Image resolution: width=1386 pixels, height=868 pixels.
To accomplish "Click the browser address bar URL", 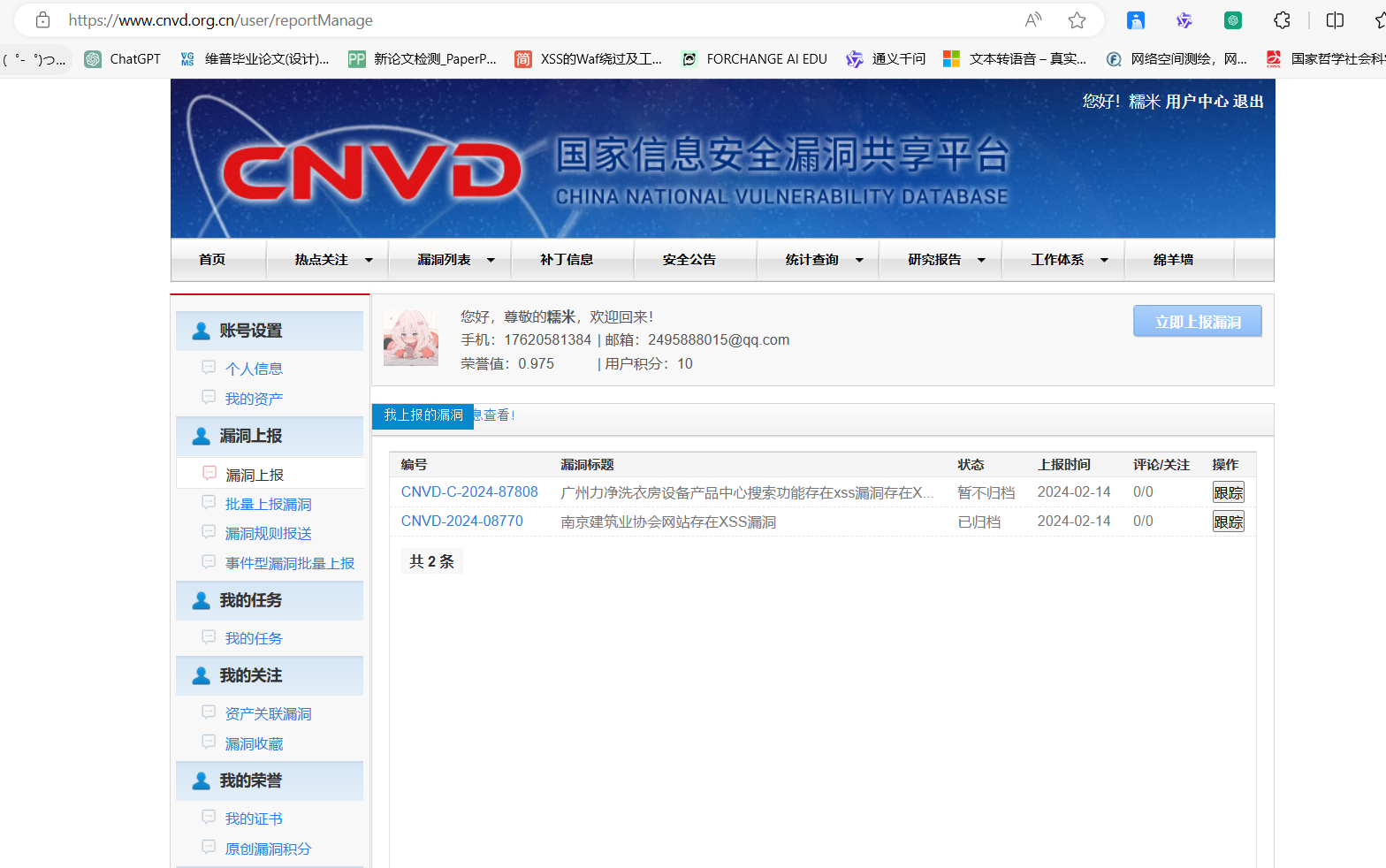I will click(x=220, y=19).
